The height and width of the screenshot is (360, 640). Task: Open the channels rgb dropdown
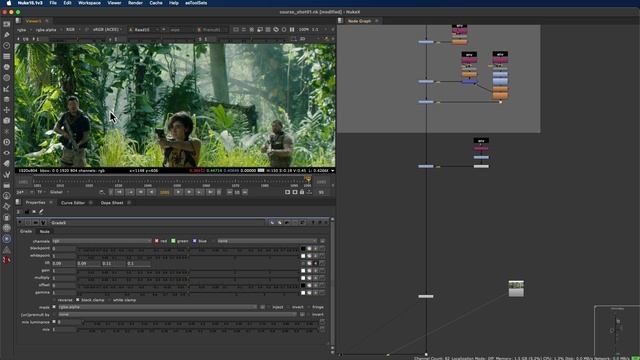[101, 241]
